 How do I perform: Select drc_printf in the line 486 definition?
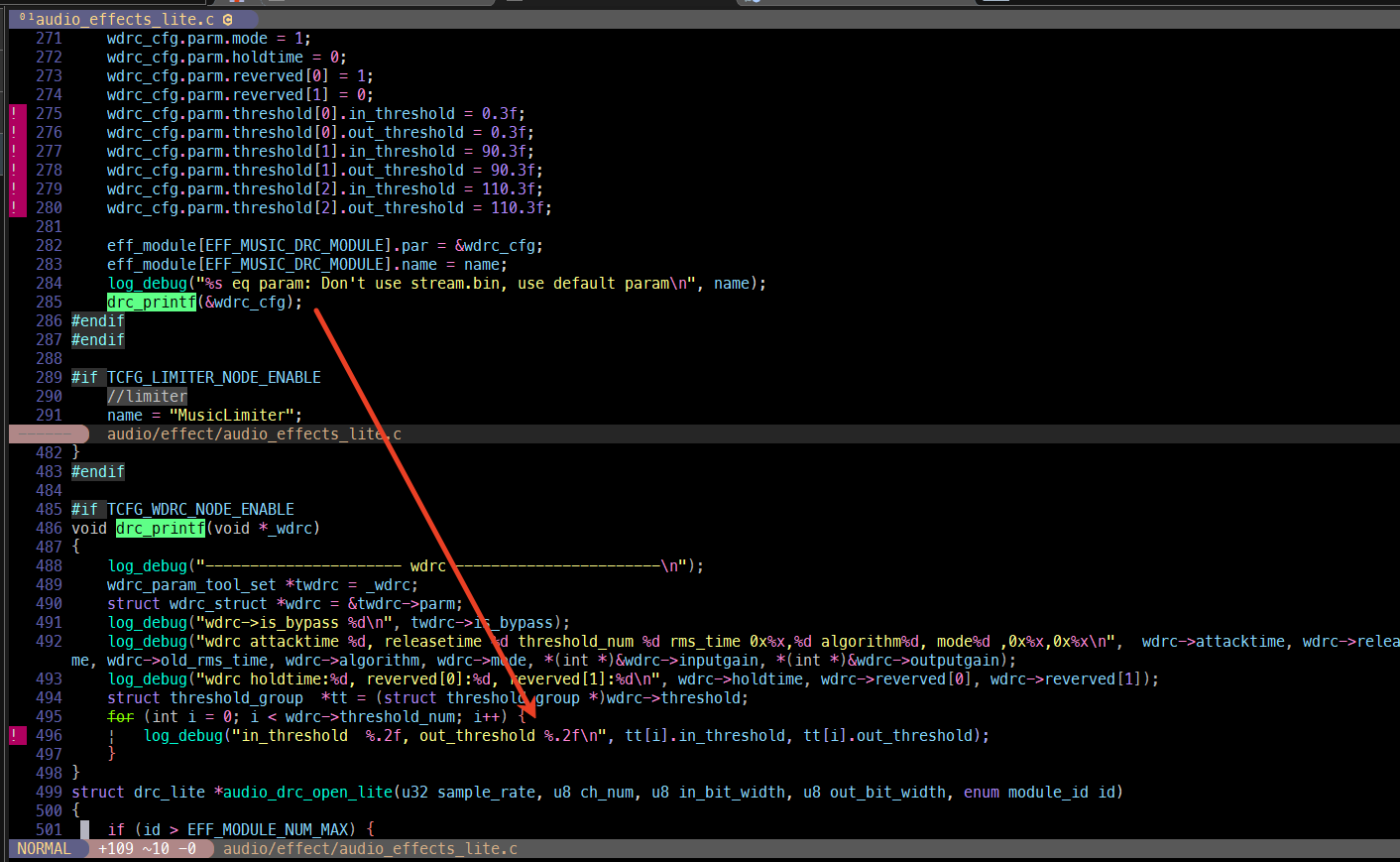pos(161,529)
